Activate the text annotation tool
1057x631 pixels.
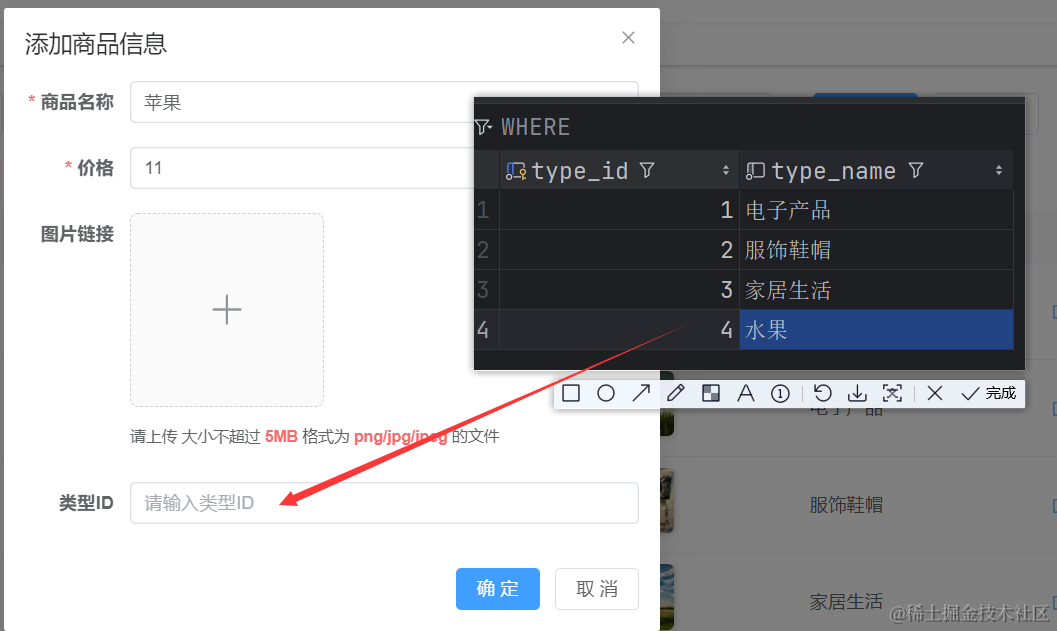(x=746, y=393)
